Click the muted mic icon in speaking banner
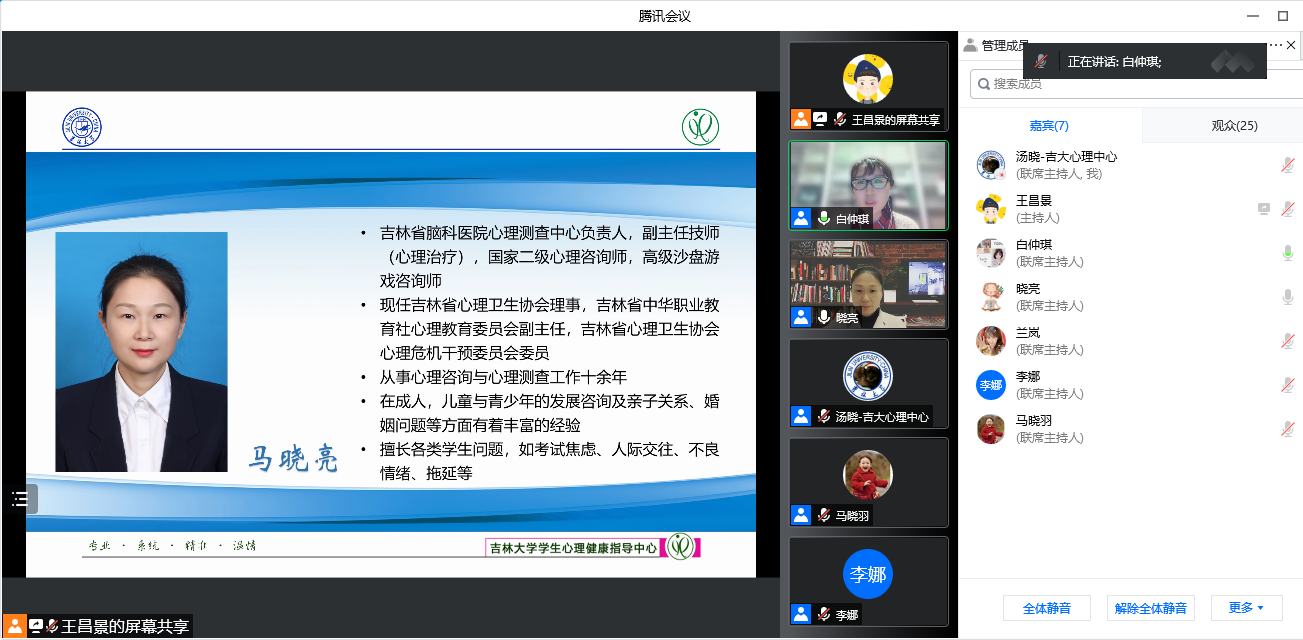Image resolution: width=1303 pixels, height=640 pixels. pos(1041,61)
